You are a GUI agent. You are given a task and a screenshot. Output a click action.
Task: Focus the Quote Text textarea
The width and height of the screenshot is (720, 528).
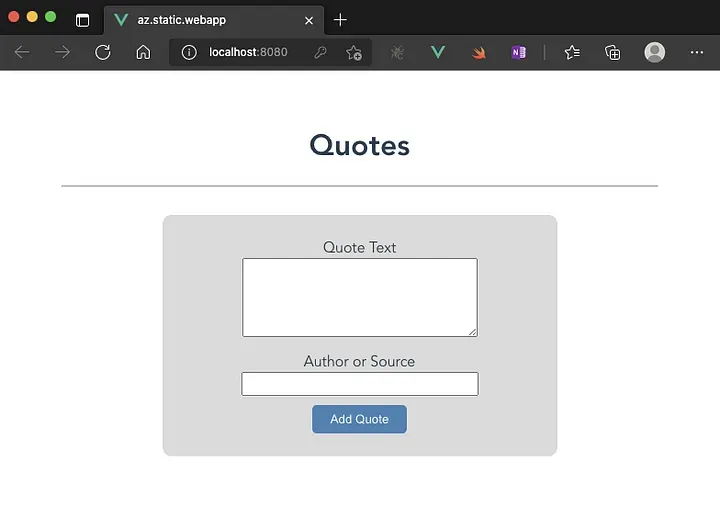[360, 297]
